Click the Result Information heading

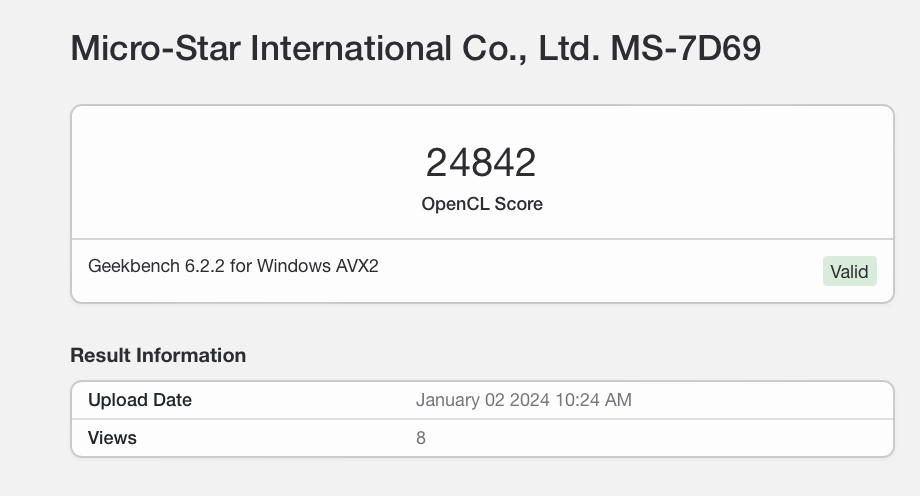pos(158,355)
